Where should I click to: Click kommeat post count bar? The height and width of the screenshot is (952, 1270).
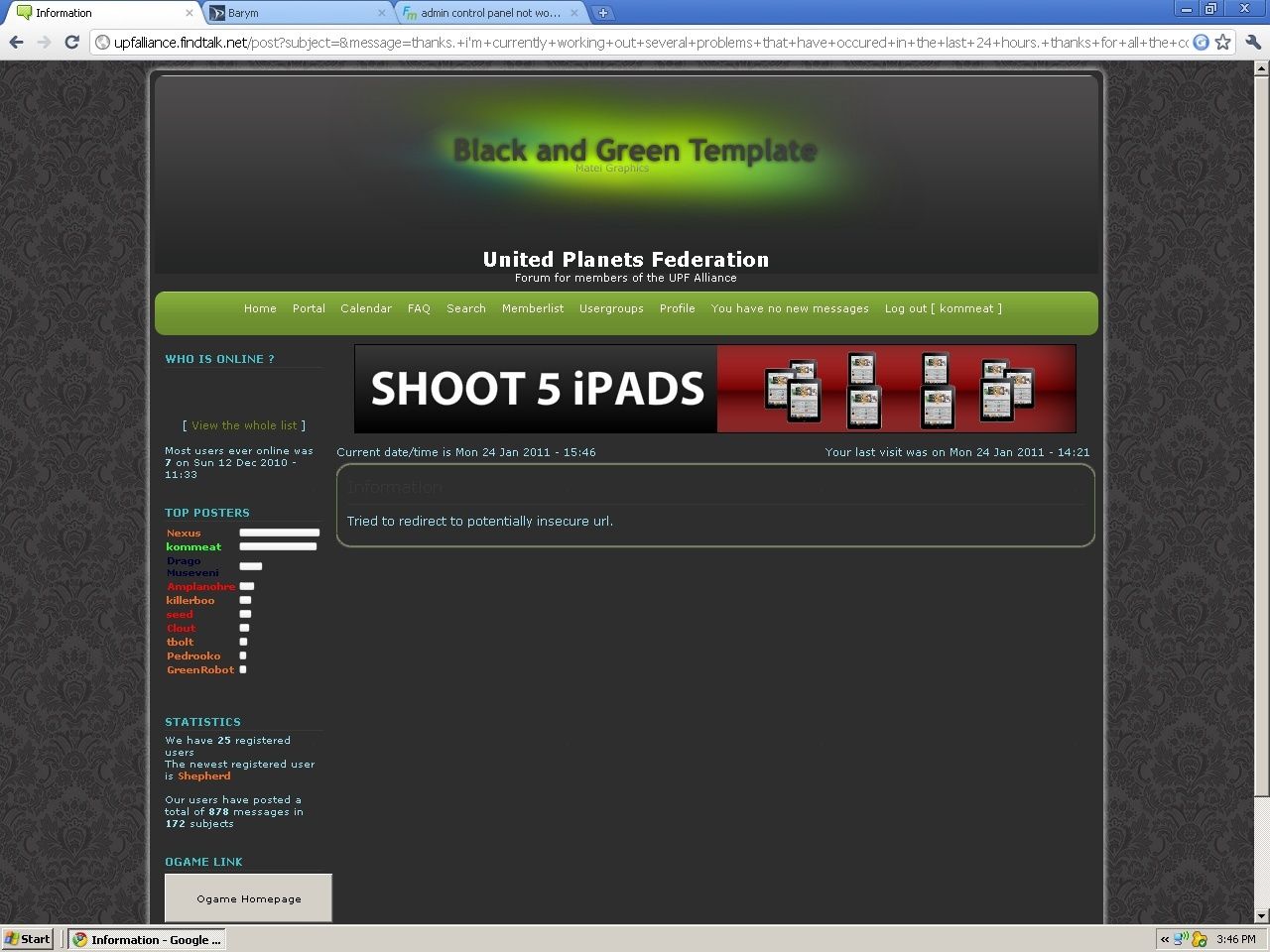click(278, 546)
